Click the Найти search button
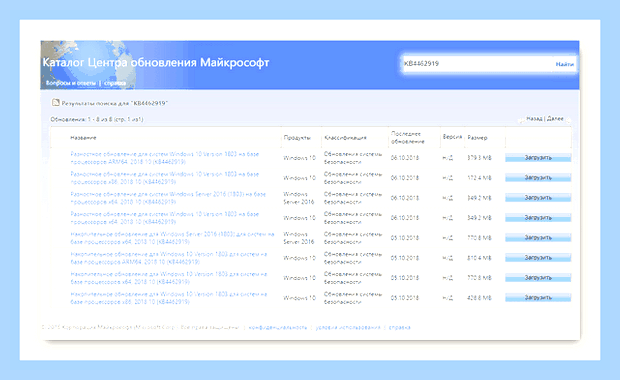The image size is (620, 380). [x=565, y=64]
